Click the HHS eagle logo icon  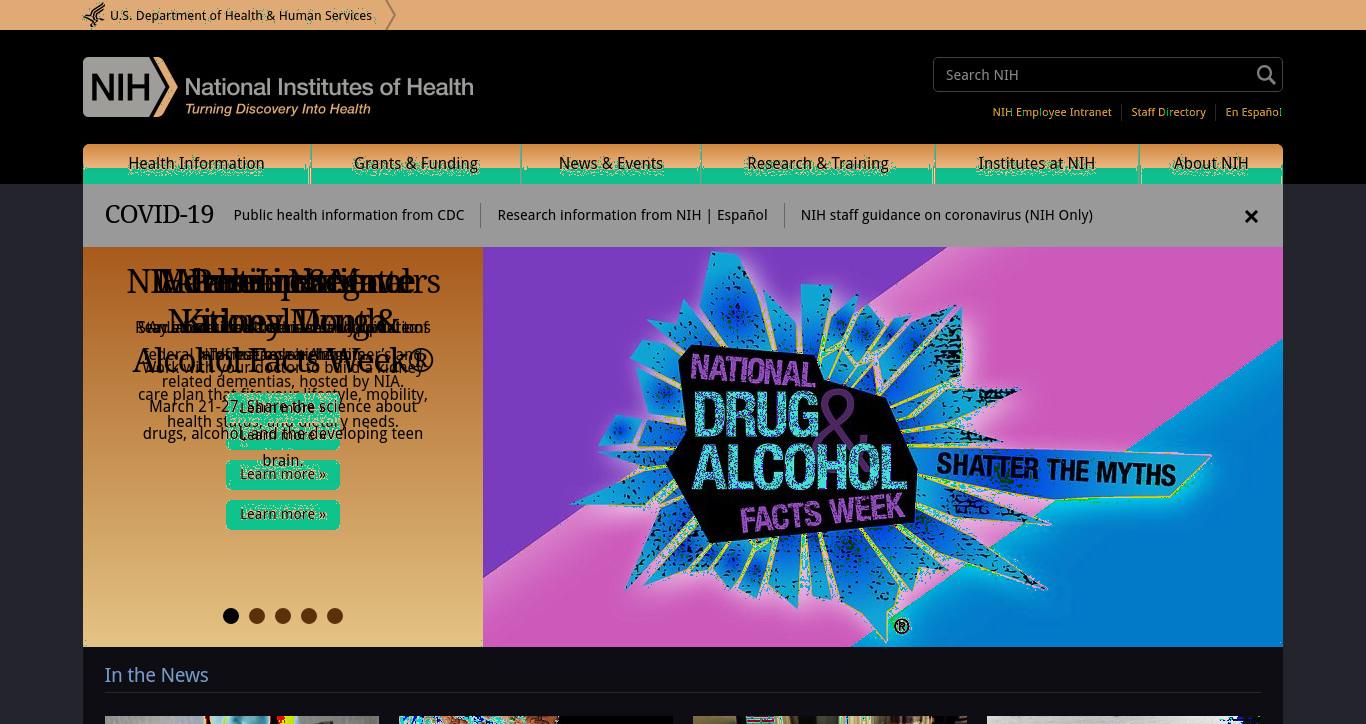(94, 15)
